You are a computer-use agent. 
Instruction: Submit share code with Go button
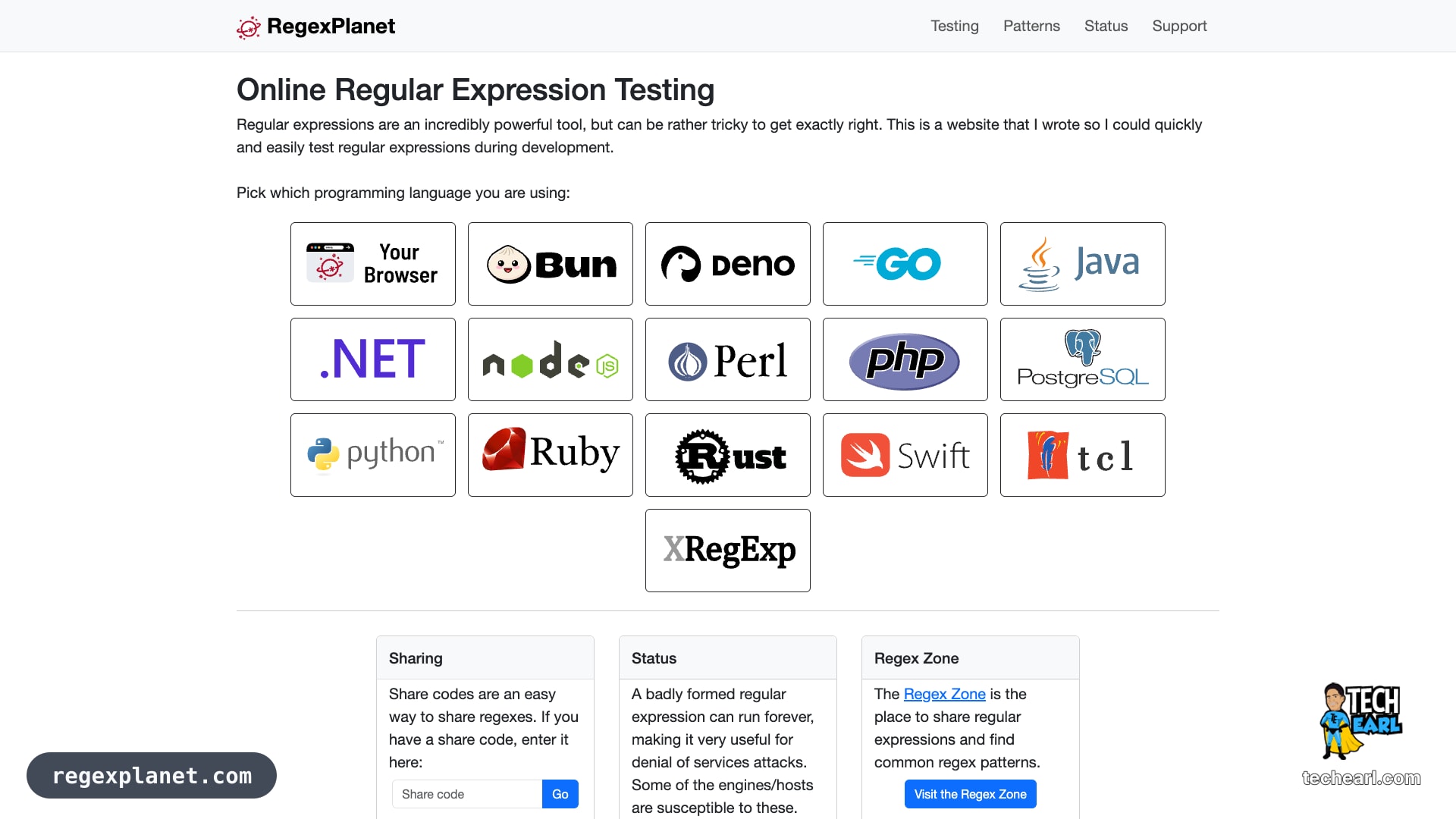[560, 794]
